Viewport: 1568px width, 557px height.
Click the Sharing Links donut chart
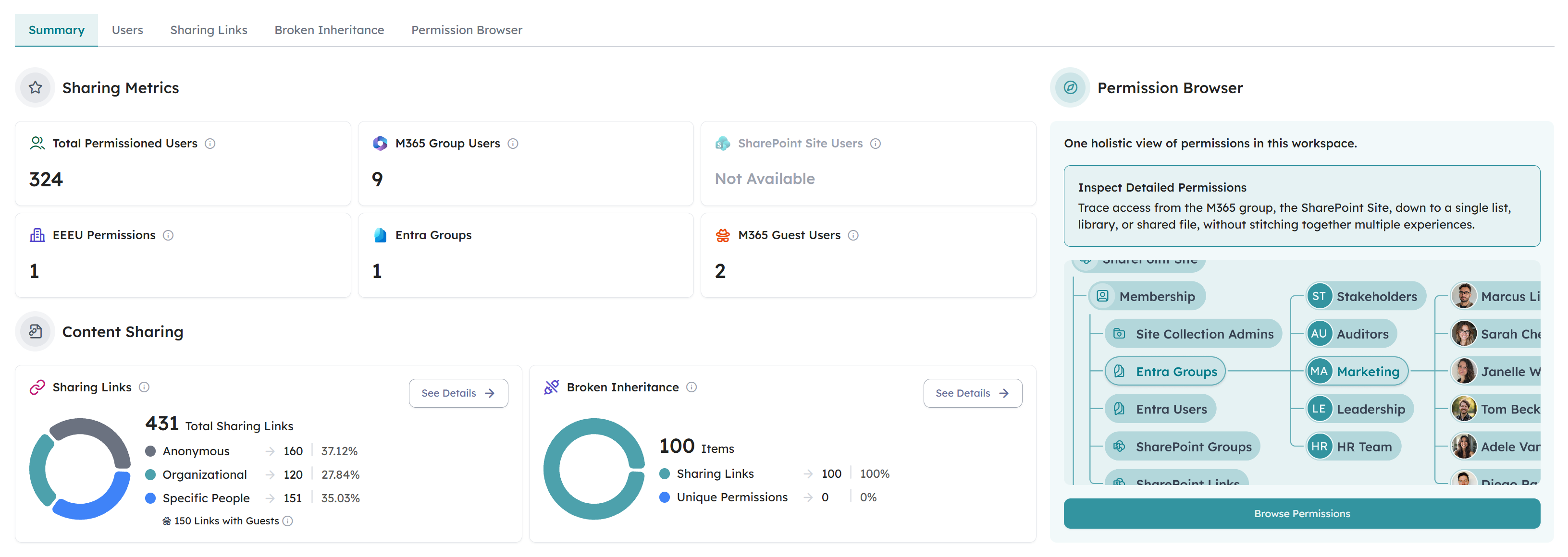point(80,469)
